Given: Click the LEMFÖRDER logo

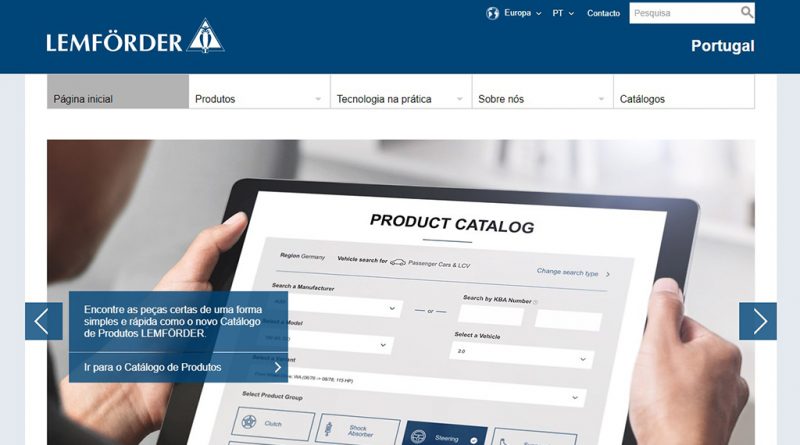Looking at the screenshot, I should pyautogui.click(x=134, y=38).
